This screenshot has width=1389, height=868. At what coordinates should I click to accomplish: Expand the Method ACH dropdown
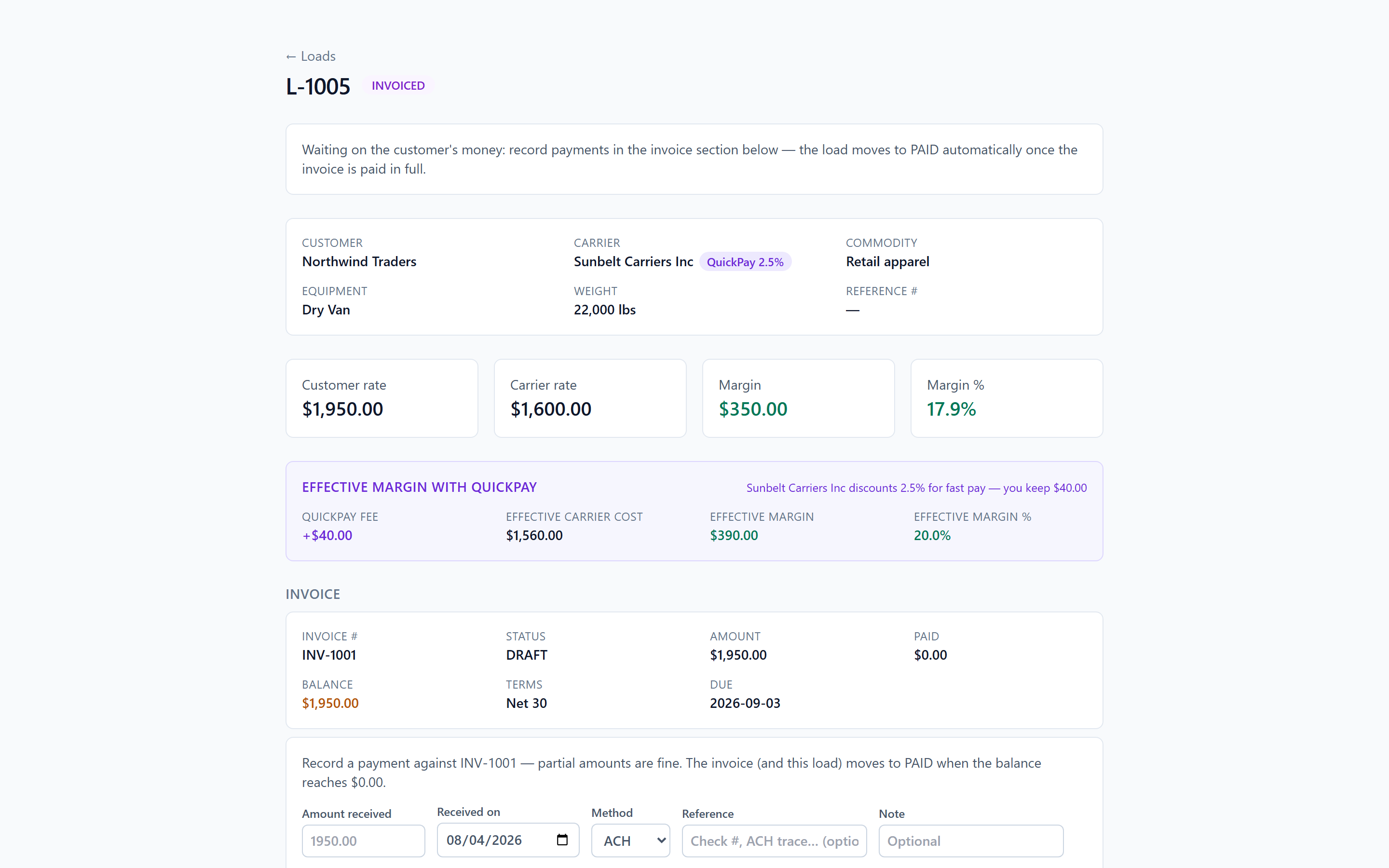pyautogui.click(x=630, y=841)
